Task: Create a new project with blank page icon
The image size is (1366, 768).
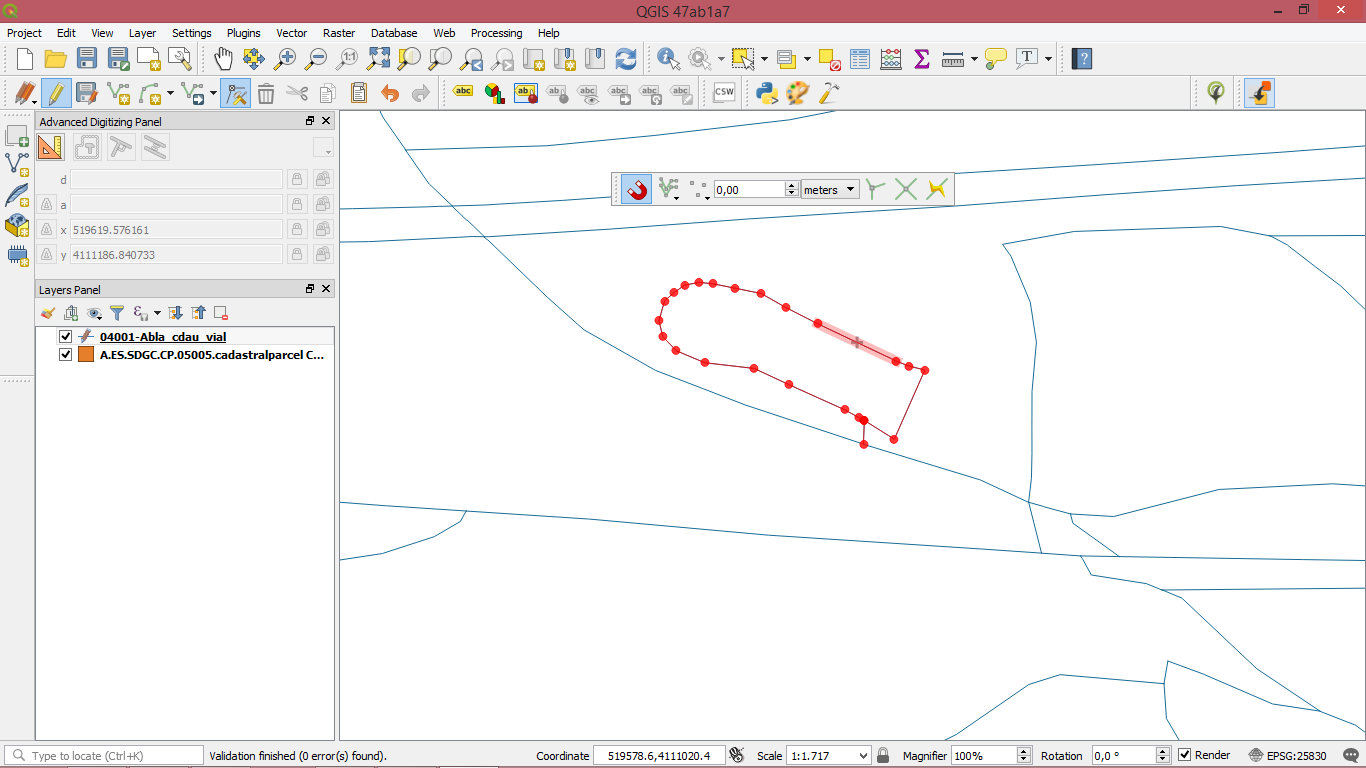Action: click(x=25, y=59)
